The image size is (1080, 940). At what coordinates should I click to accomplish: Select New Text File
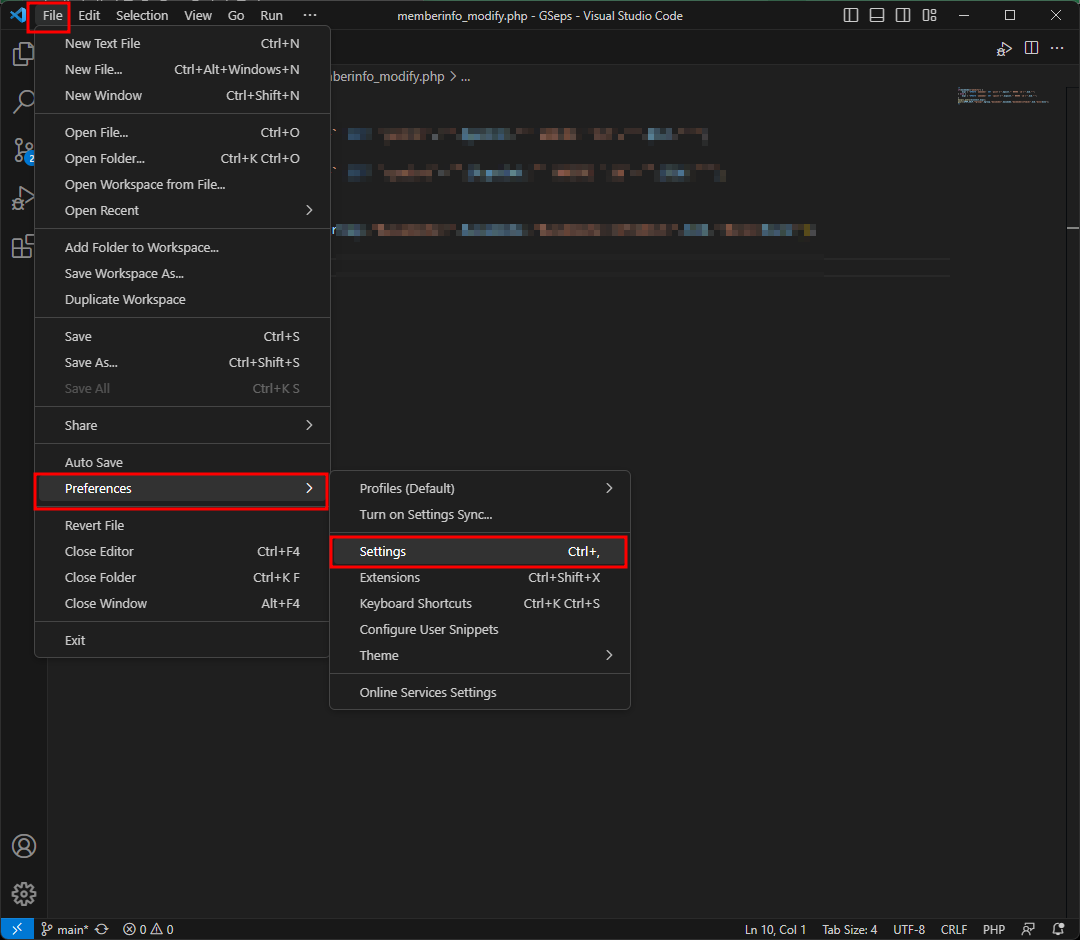(x=182, y=43)
